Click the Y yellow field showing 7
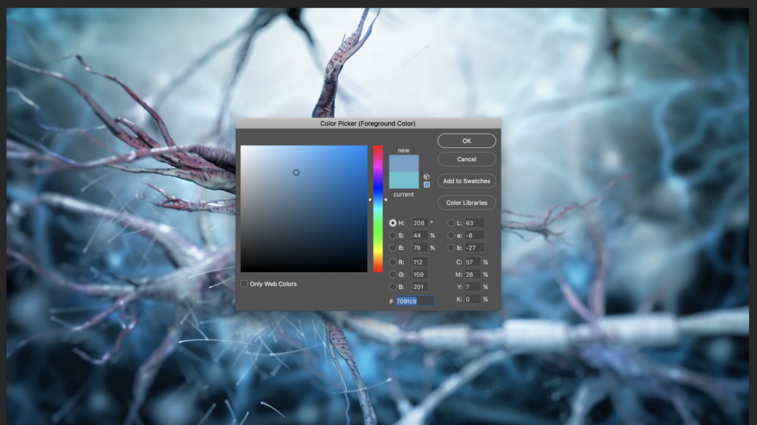 (472, 287)
